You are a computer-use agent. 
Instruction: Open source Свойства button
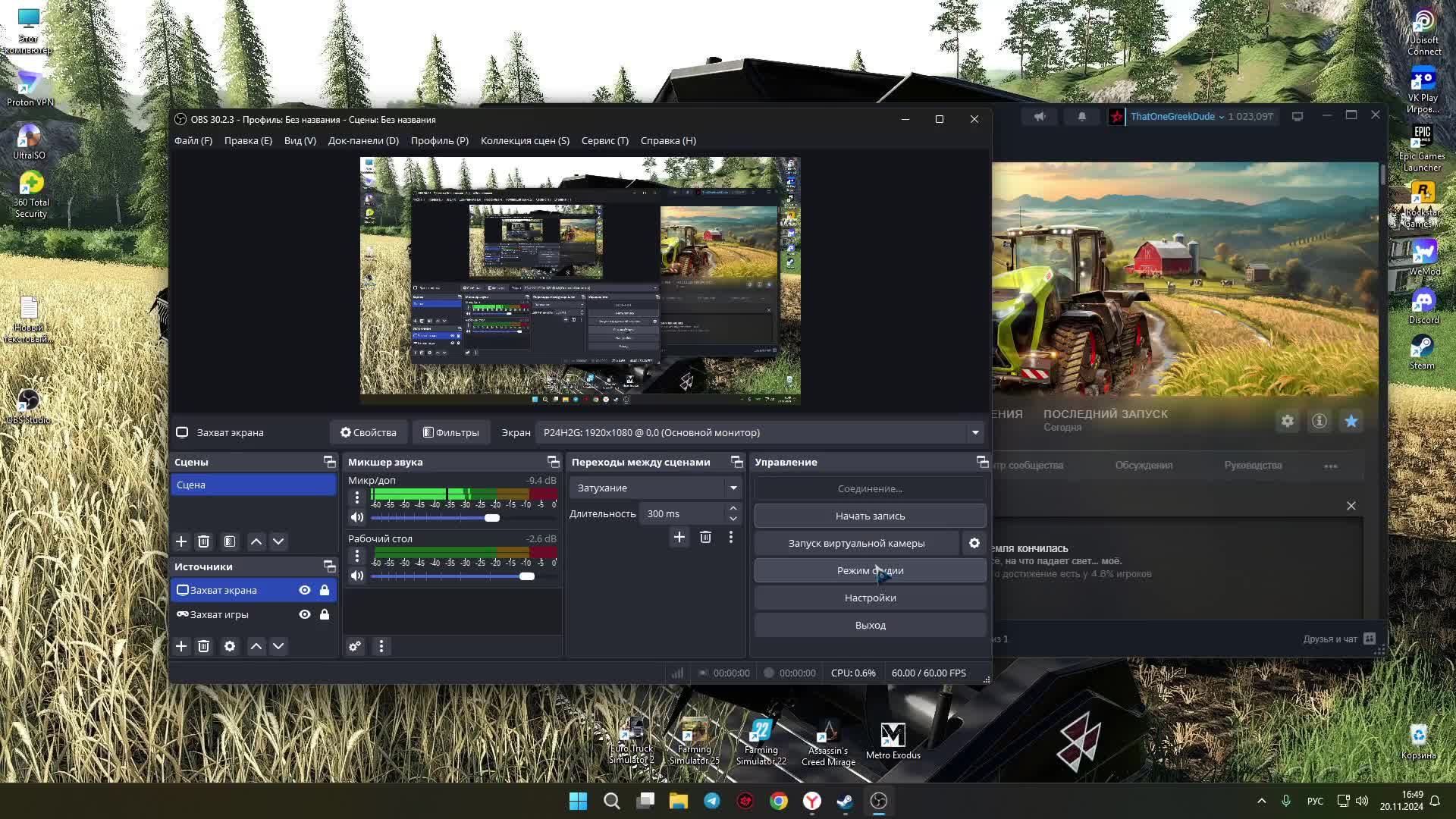369,432
